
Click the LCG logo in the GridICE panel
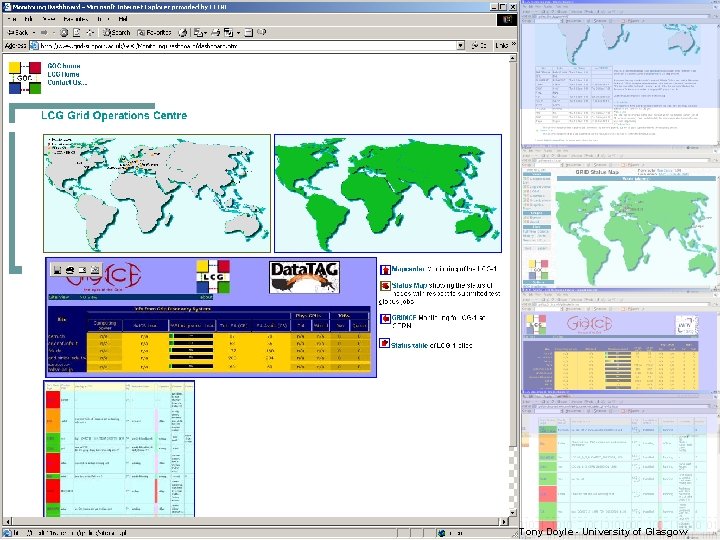click(213, 276)
